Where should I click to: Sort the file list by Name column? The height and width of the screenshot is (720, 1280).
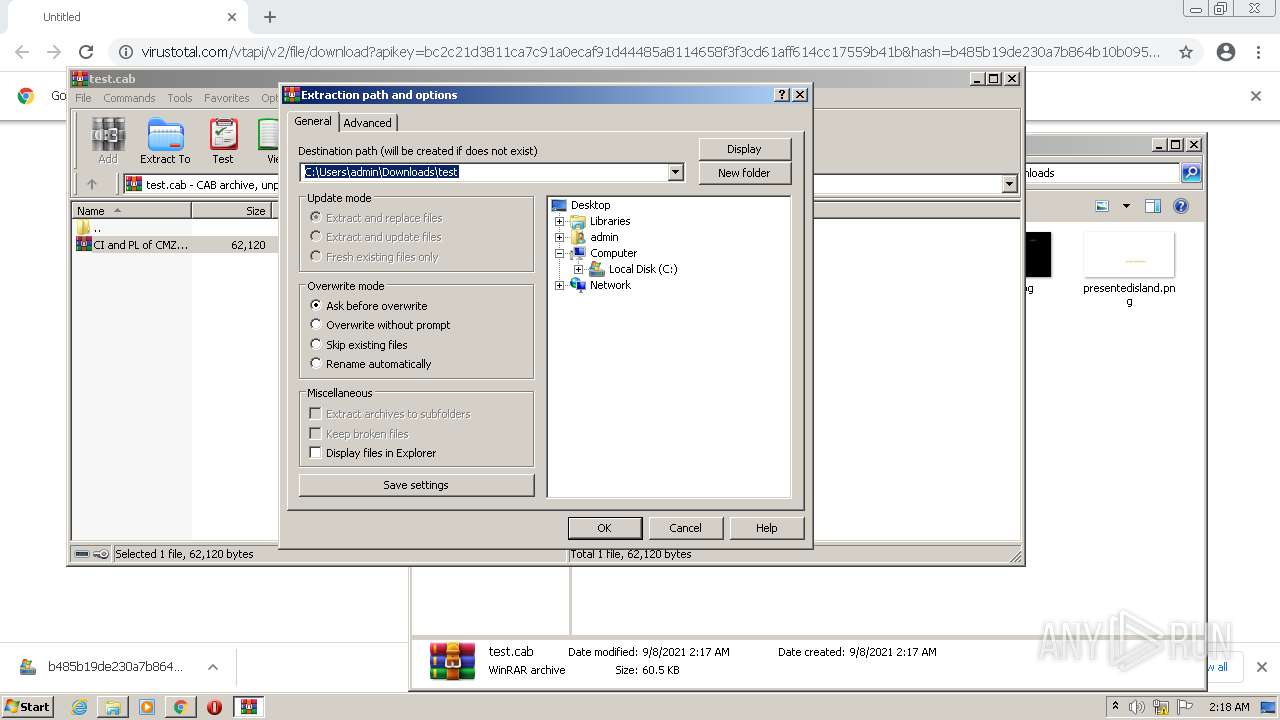131,211
